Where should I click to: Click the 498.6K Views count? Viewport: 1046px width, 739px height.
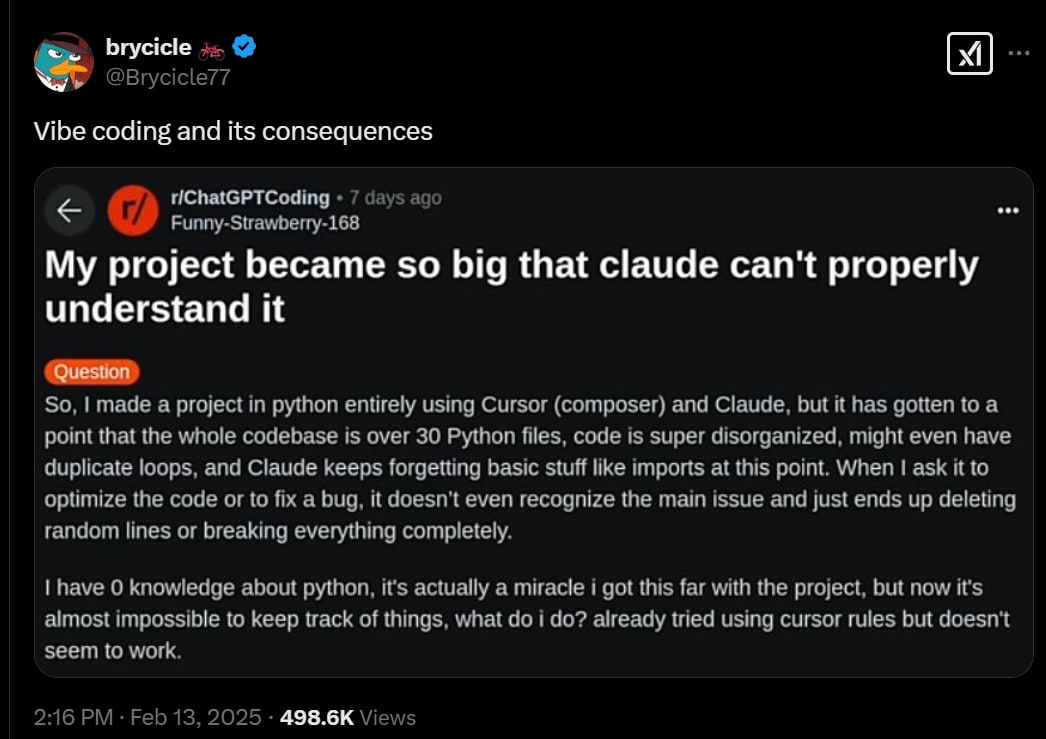[348, 717]
